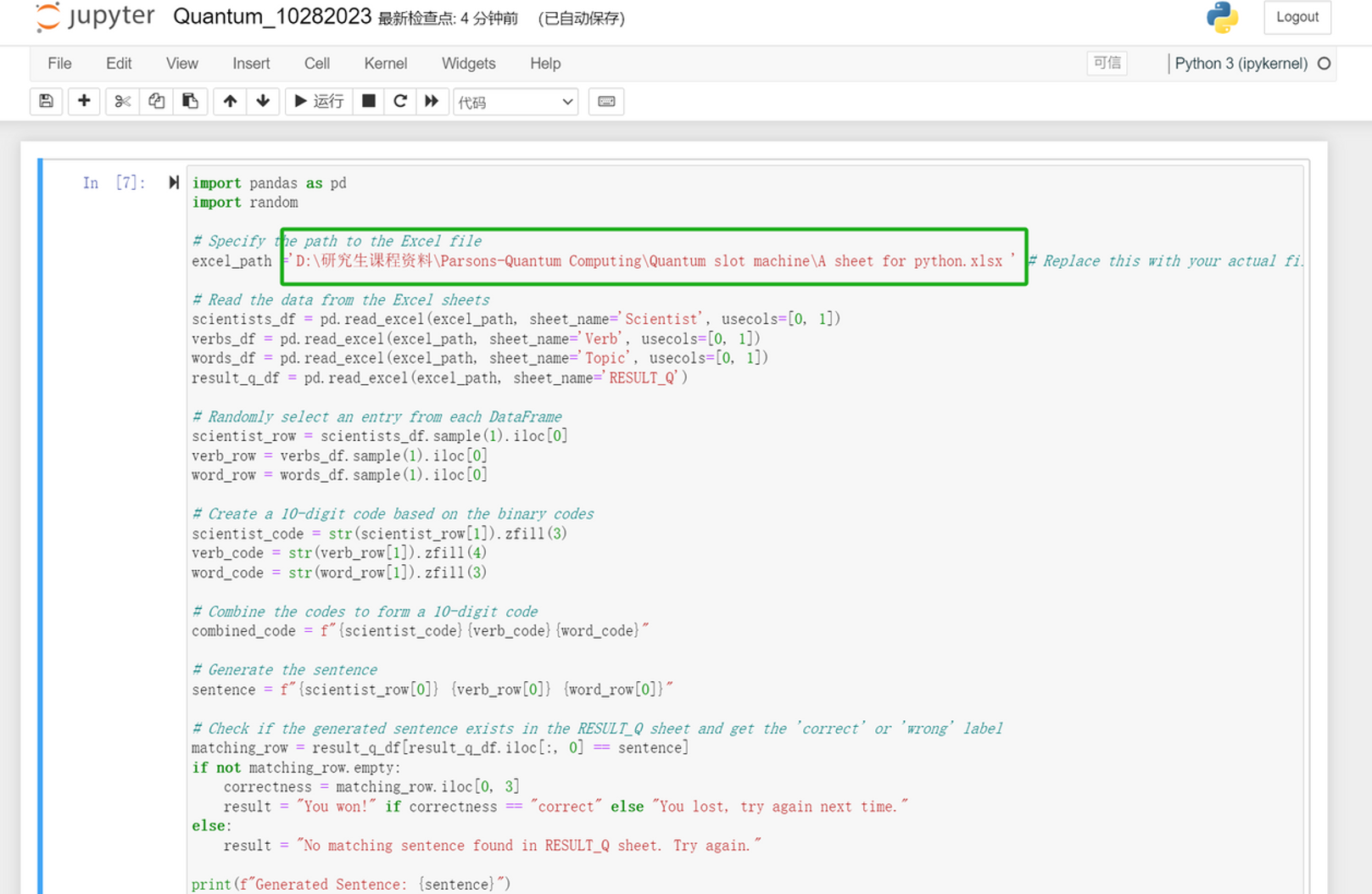Viewport: 1372px width, 894px height.
Task: Insert a cell below with the plus icon
Action: [x=84, y=101]
